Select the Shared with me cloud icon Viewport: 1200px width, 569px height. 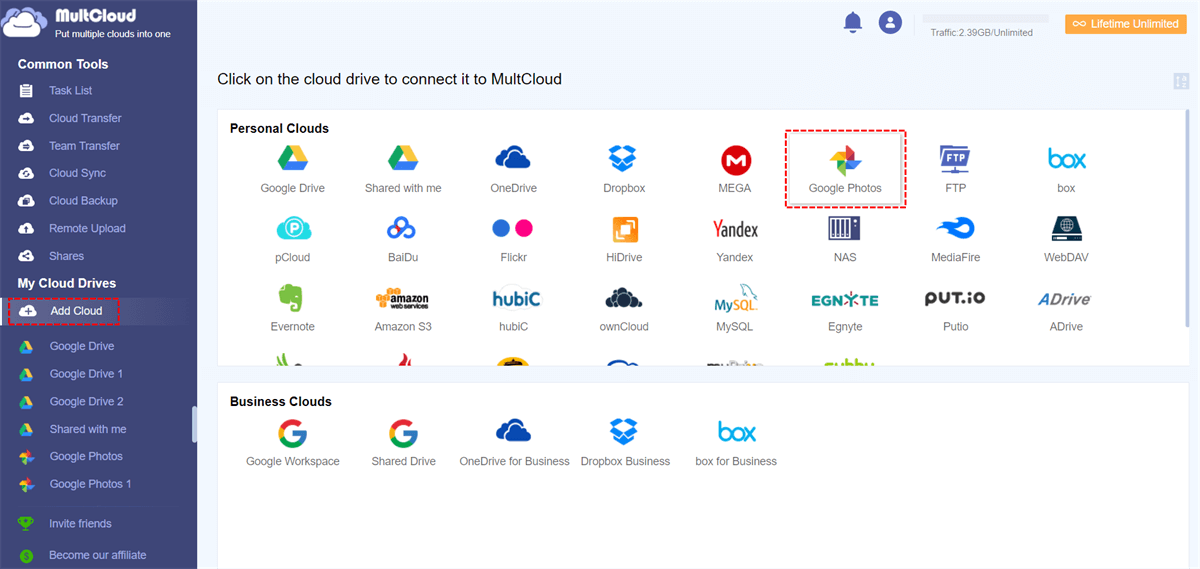pyautogui.click(x=403, y=168)
